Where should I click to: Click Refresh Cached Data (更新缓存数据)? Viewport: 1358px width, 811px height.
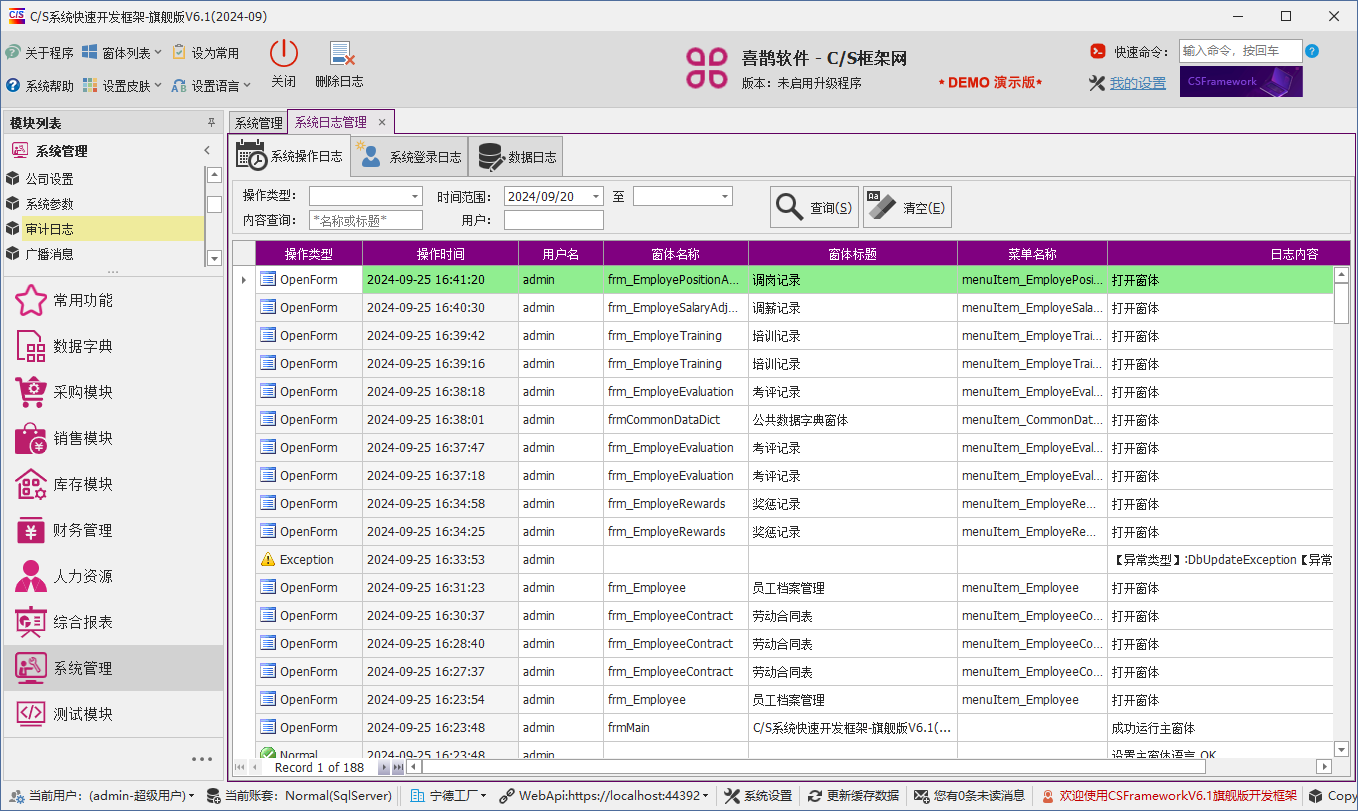pyautogui.click(x=854, y=796)
